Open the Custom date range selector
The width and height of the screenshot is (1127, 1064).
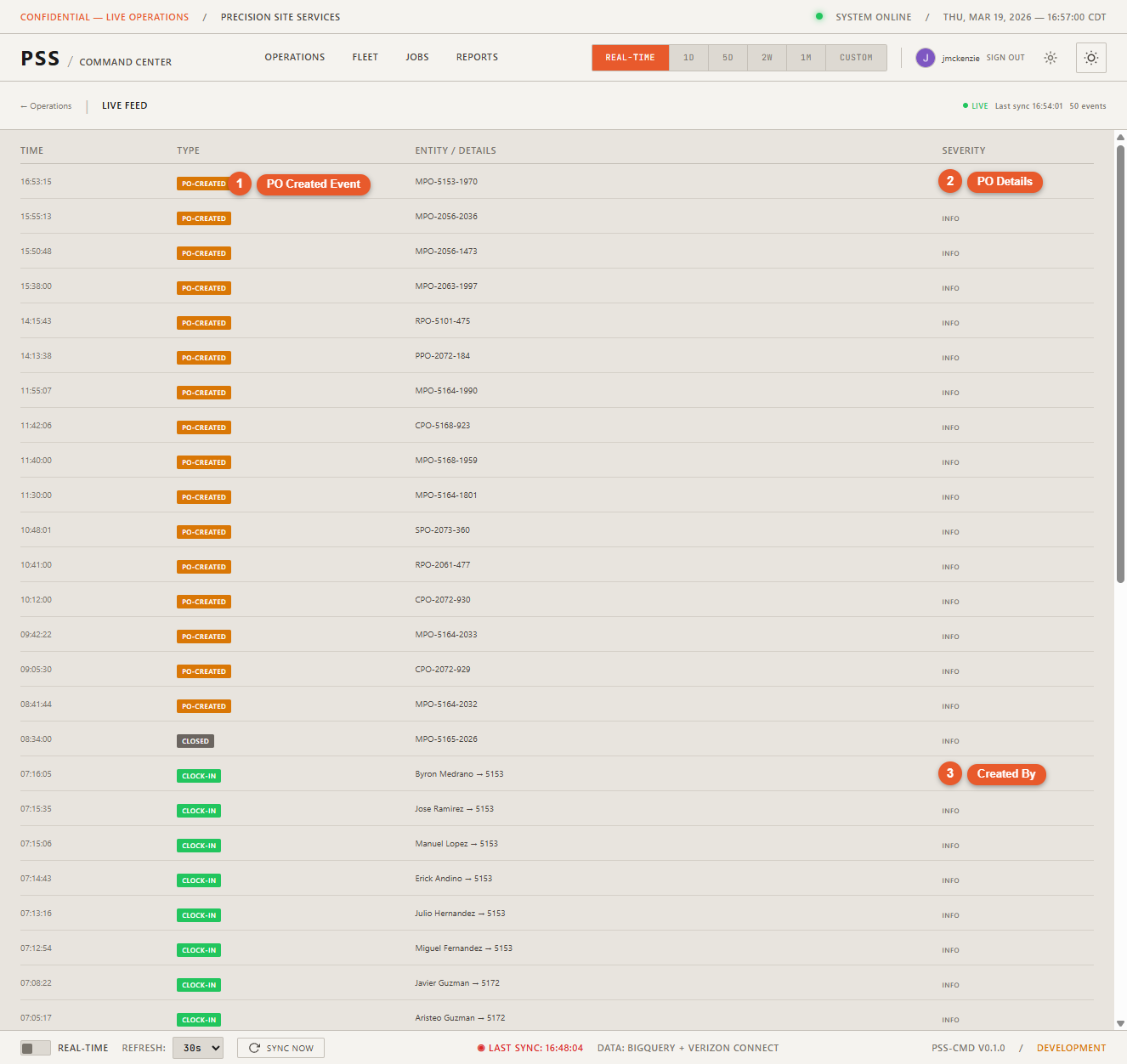pyautogui.click(x=856, y=57)
